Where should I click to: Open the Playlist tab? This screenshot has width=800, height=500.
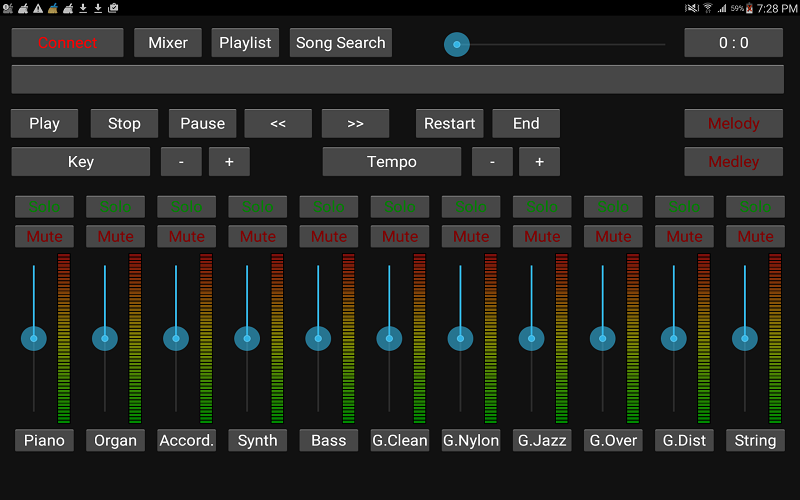pos(245,43)
